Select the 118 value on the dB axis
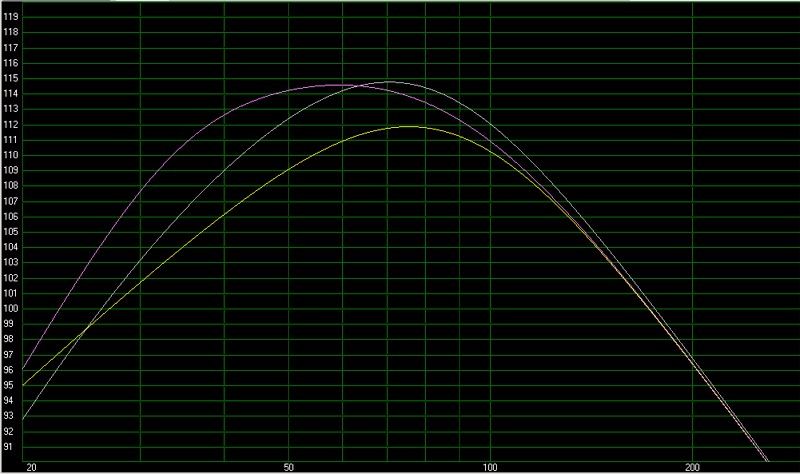Screen dimensions: 800x474 tap(11, 32)
